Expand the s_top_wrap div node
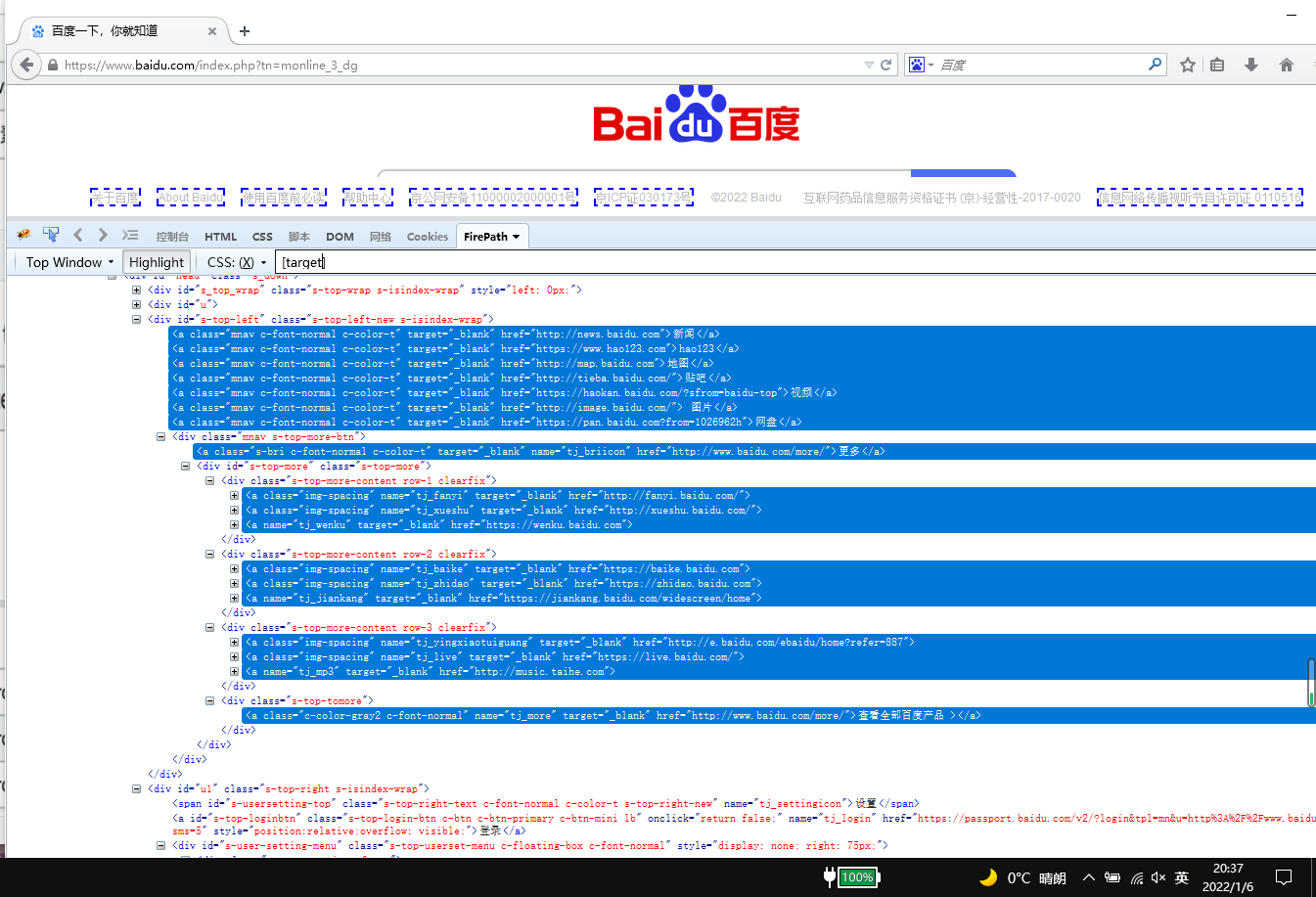Viewport: 1316px width, 897px height. 137,290
